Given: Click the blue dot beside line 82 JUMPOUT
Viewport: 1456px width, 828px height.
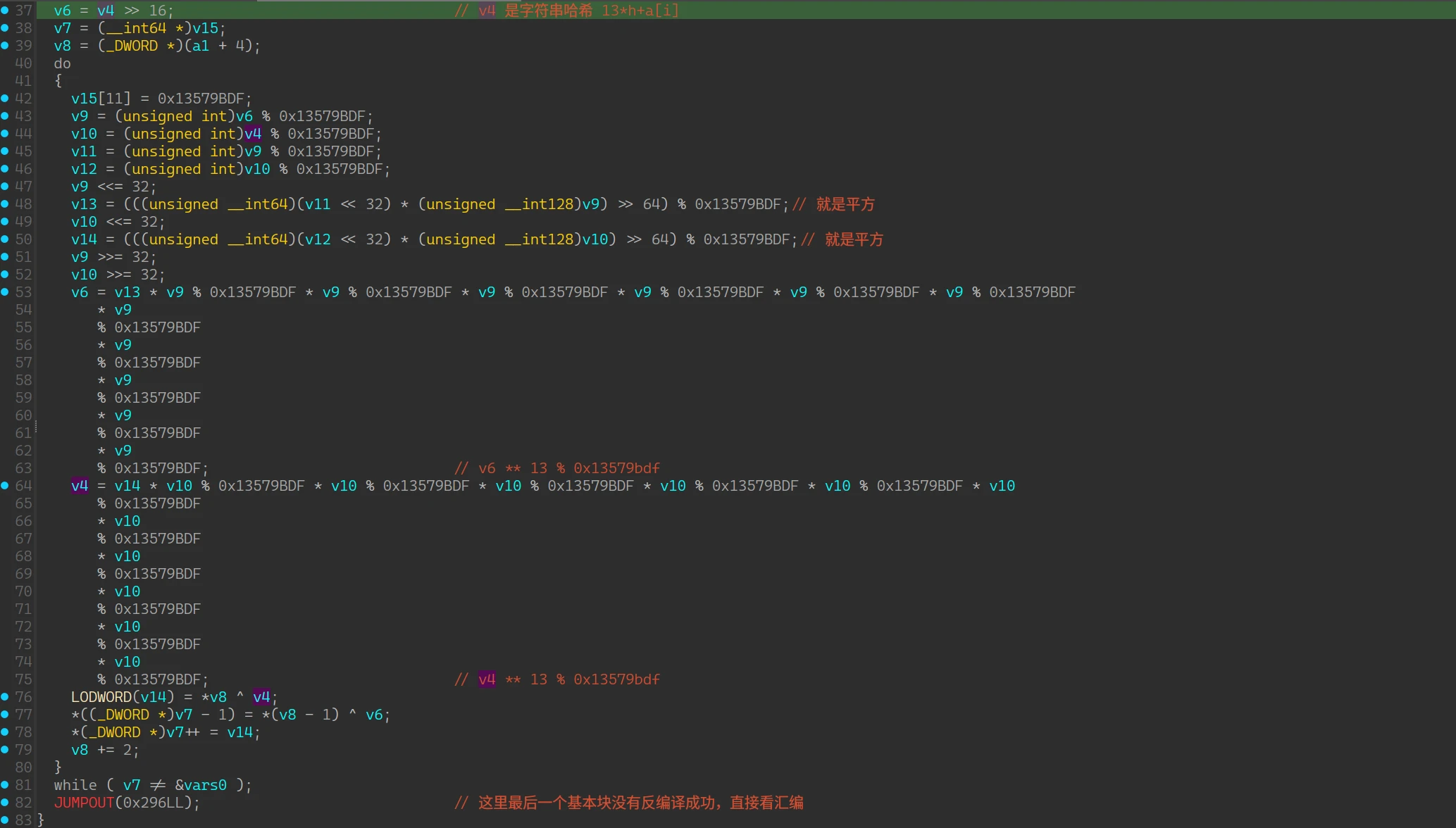Looking at the screenshot, I should click(x=5, y=802).
